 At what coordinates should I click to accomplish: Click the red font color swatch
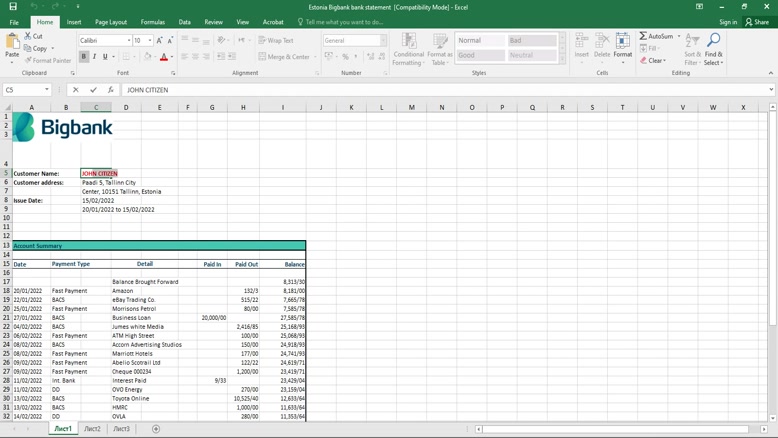pos(164,57)
